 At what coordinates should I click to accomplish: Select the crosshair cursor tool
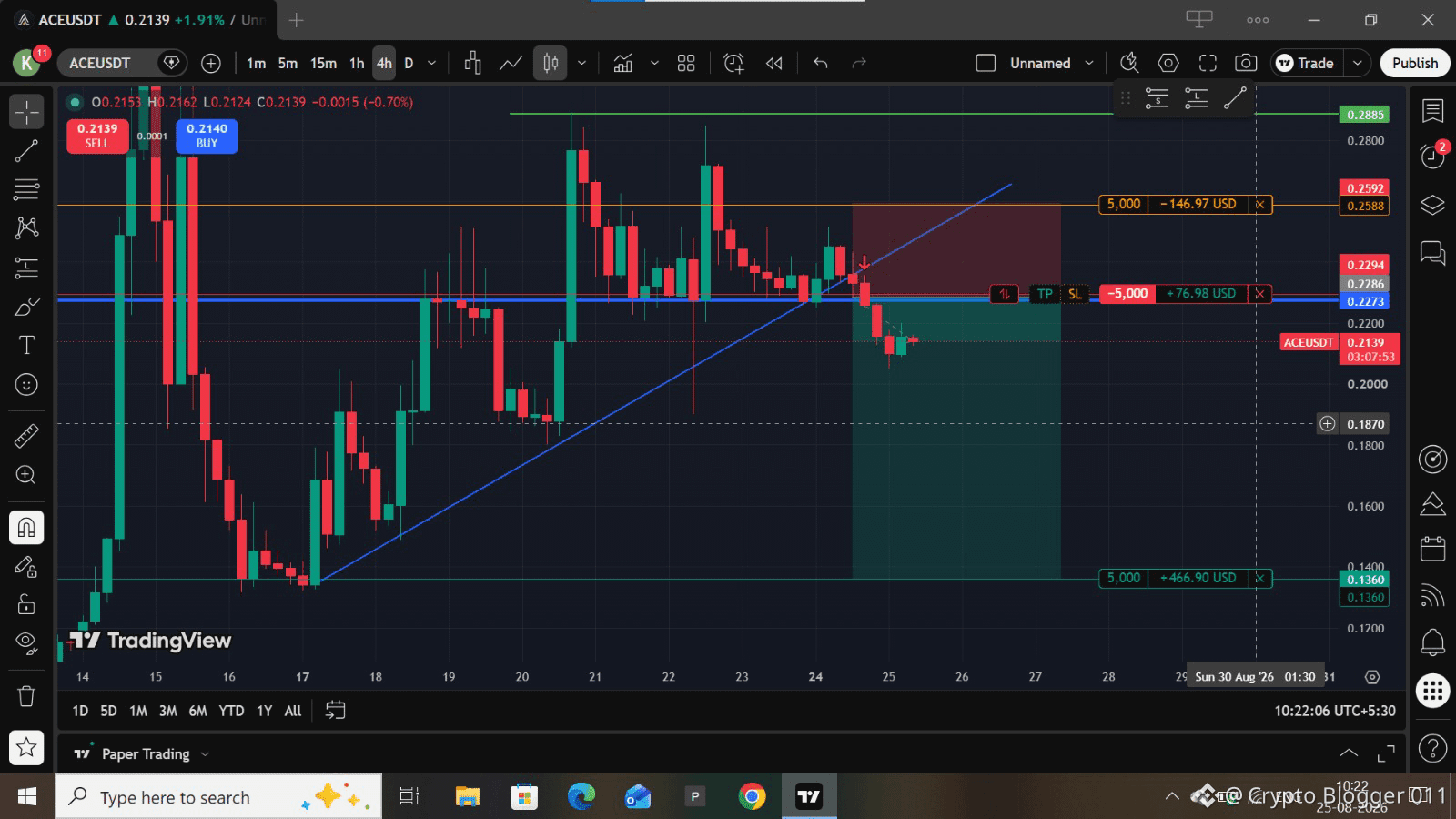coord(26,112)
